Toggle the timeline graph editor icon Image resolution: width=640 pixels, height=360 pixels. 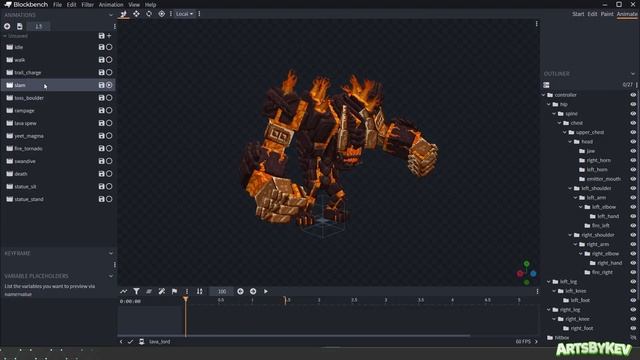tap(123, 291)
